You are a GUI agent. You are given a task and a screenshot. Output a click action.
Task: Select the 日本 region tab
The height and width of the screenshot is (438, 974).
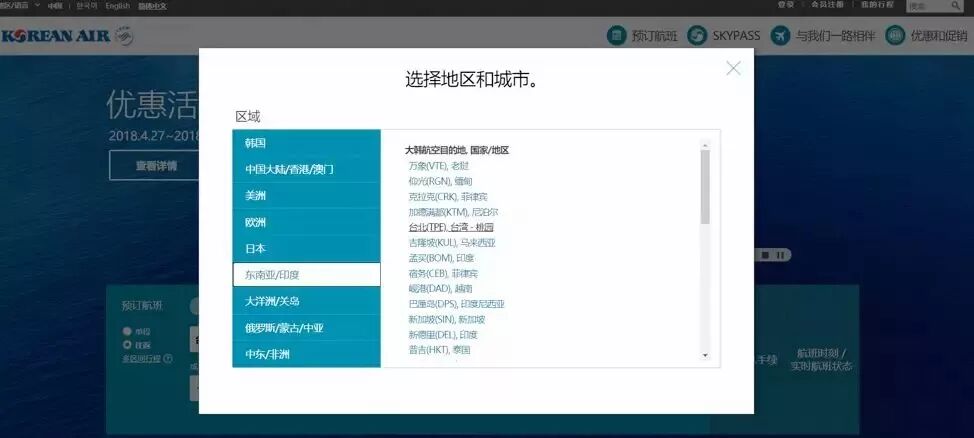[306, 249]
